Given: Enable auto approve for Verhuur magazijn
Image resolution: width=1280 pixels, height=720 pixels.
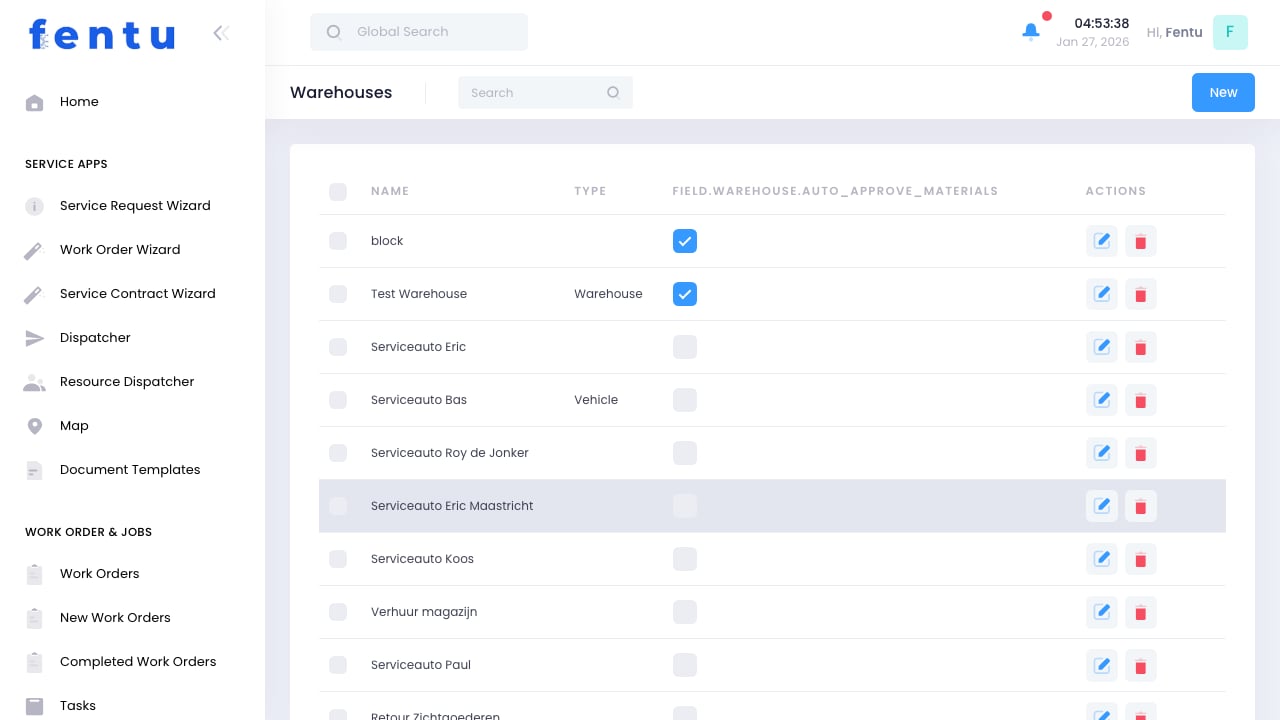Looking at the screenshot, I should [685, 612].
